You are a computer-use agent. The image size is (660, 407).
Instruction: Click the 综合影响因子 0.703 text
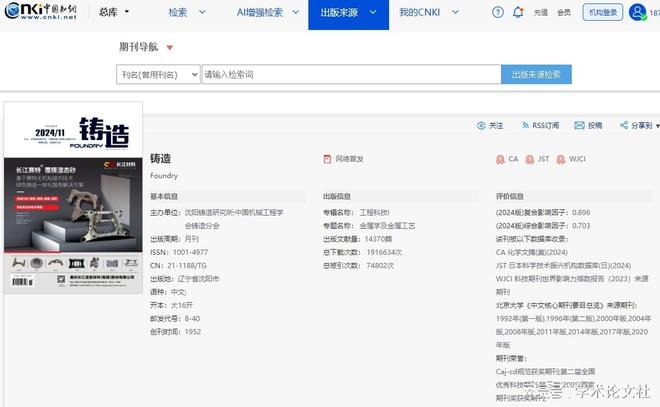[x=543, y=226]
